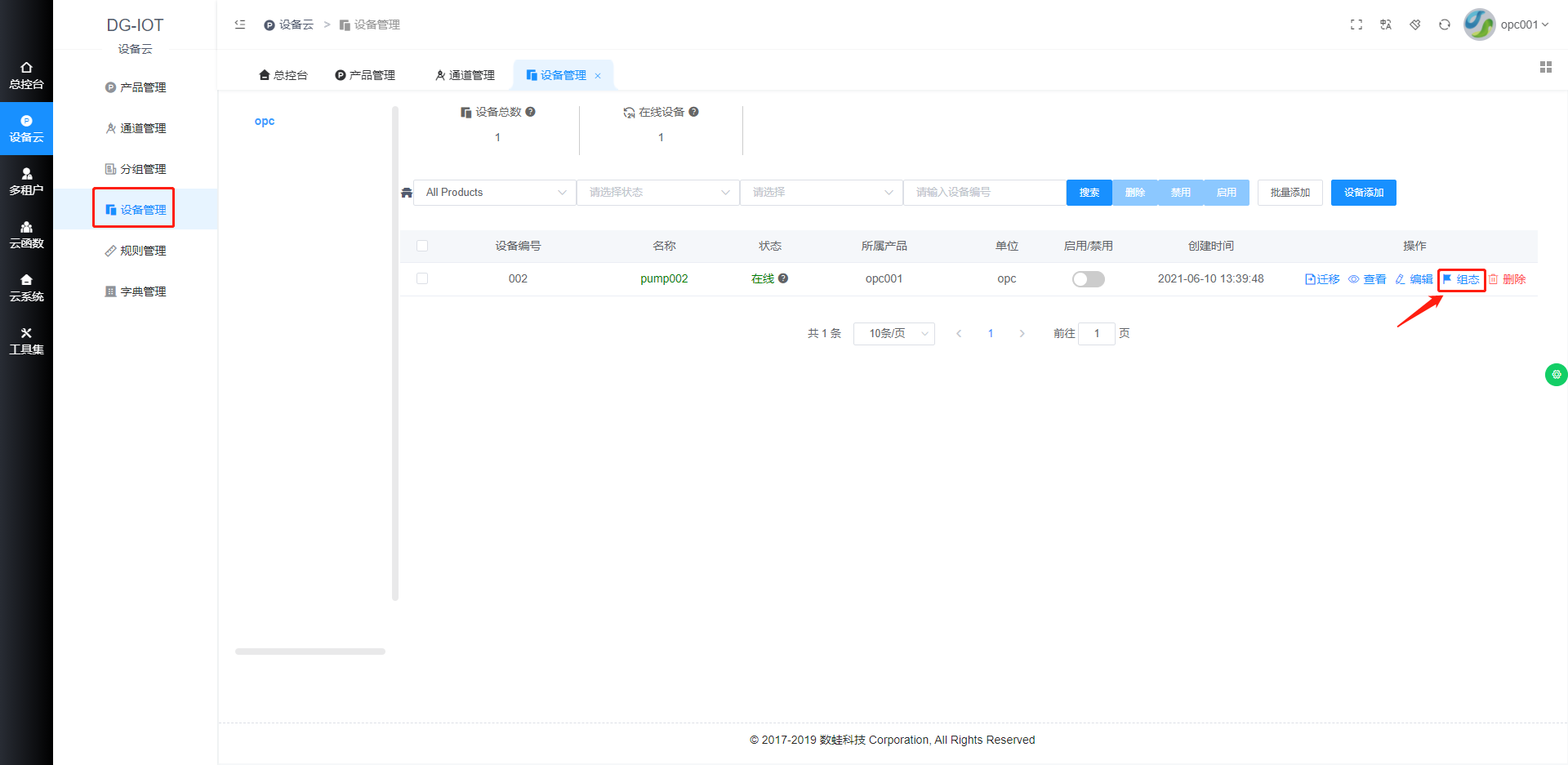The height and width of the screenshot is (765, 1568).
Task: Enable the pump002 device switch
Action: coord(1088,278)
